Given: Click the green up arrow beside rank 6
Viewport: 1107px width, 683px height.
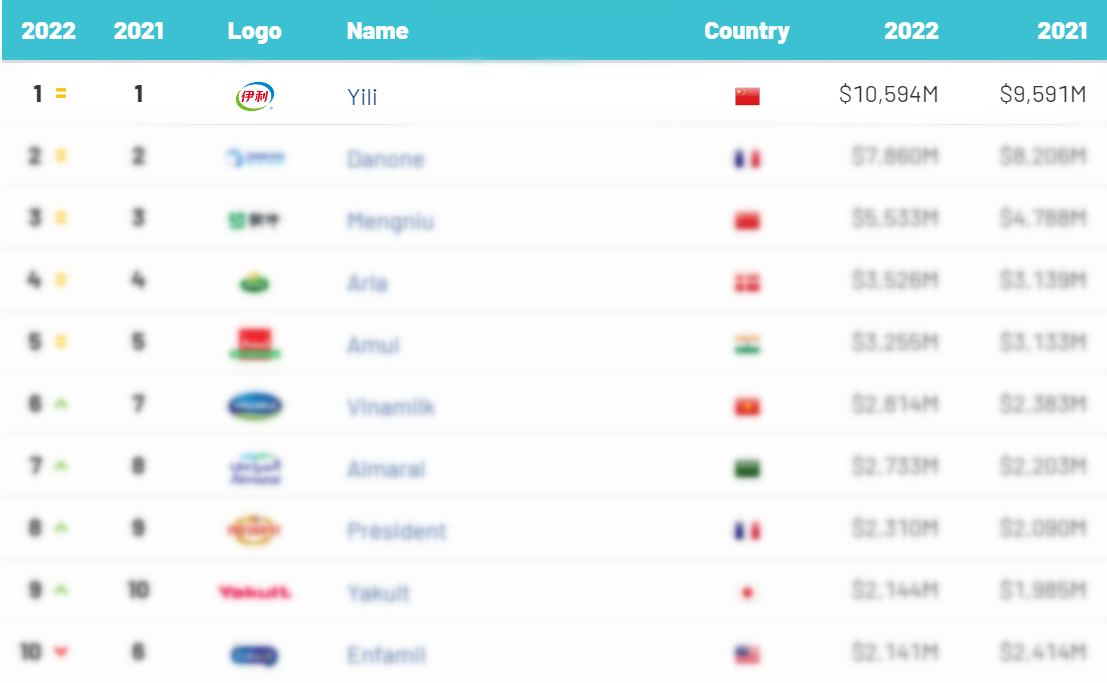Looking at the screenshot, I should click(61, 404).
